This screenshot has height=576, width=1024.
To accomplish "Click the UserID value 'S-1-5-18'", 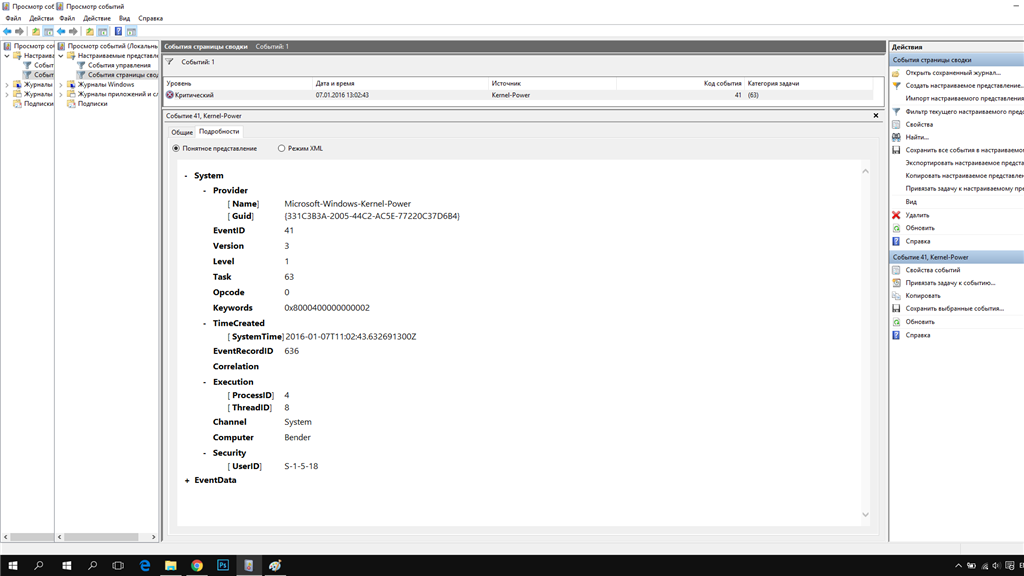I will (301, 466).
